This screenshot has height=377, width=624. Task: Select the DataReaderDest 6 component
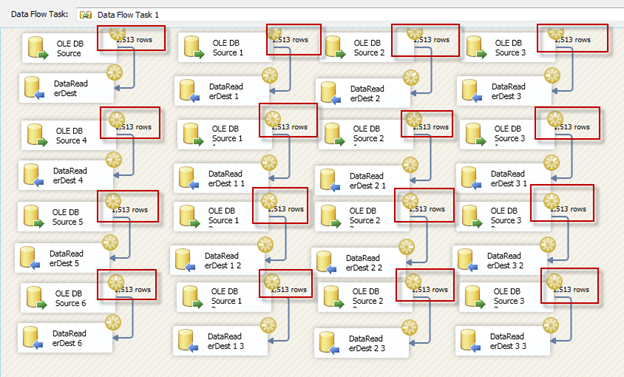(65, 338)
